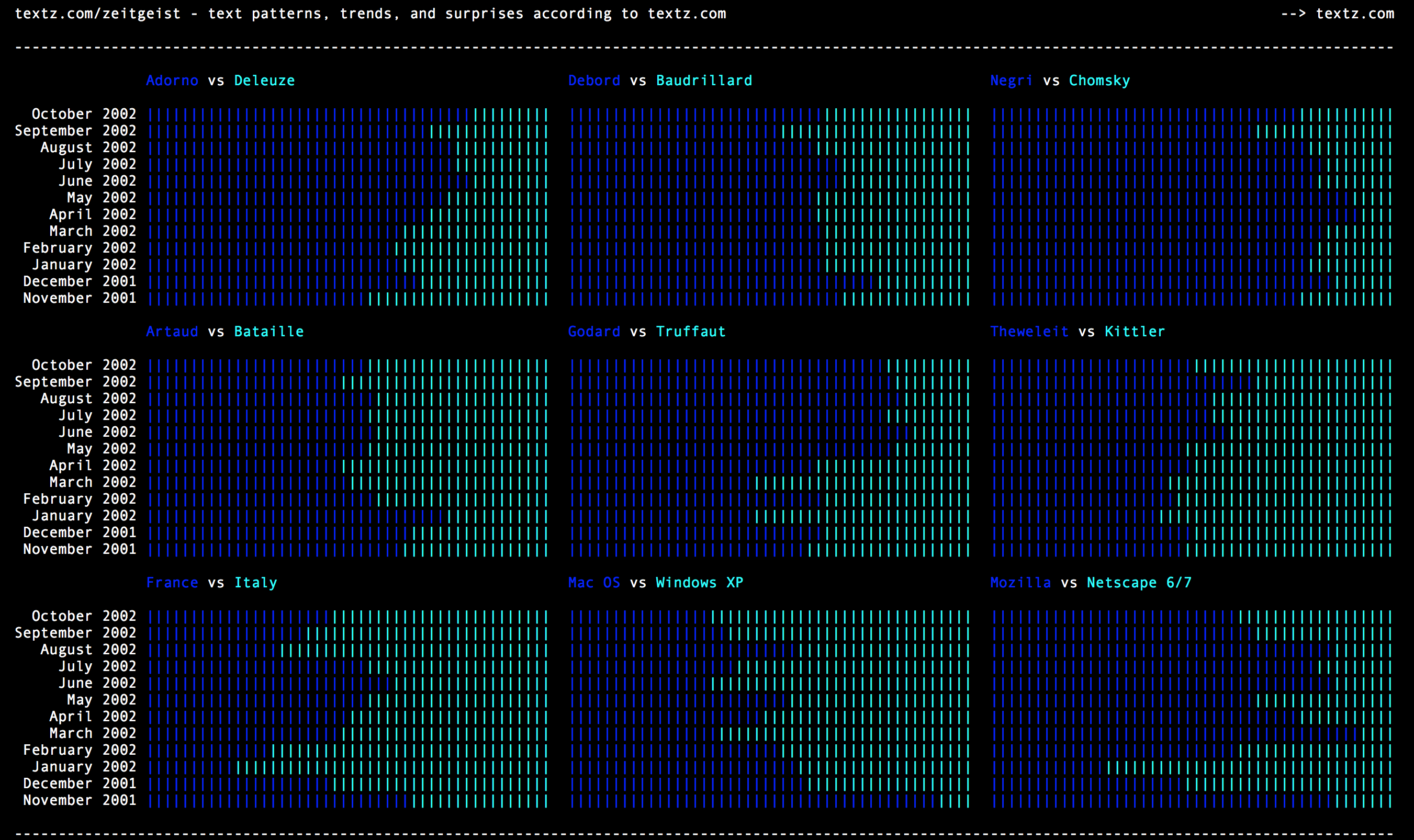
Task: Click July 2002 label in France vs Italy chart
Action: pos(97,666)
